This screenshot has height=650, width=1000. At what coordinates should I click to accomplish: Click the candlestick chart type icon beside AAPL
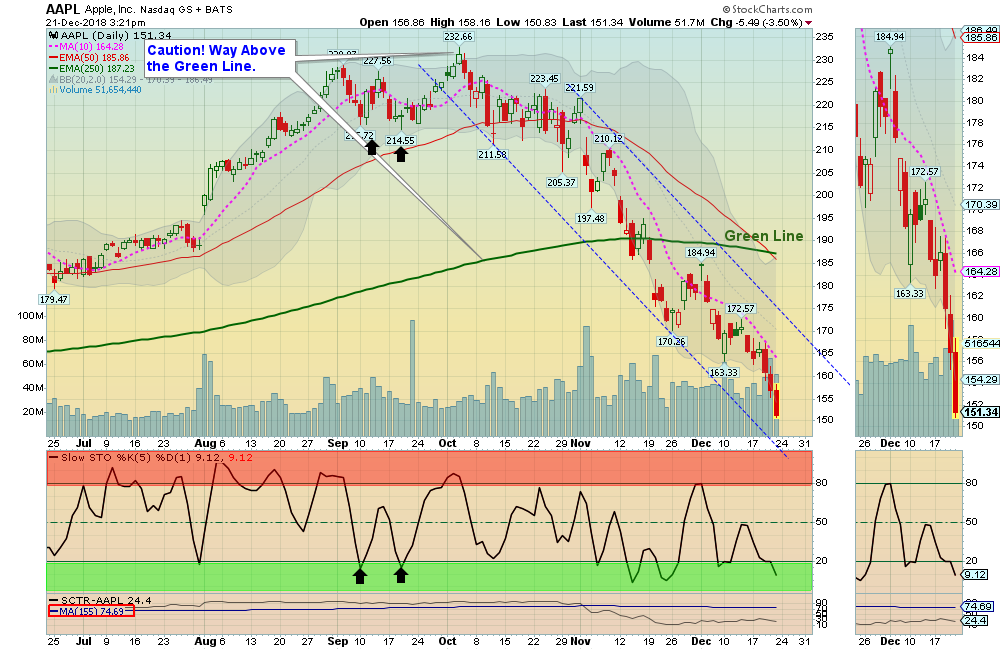[x=53, y=36]
